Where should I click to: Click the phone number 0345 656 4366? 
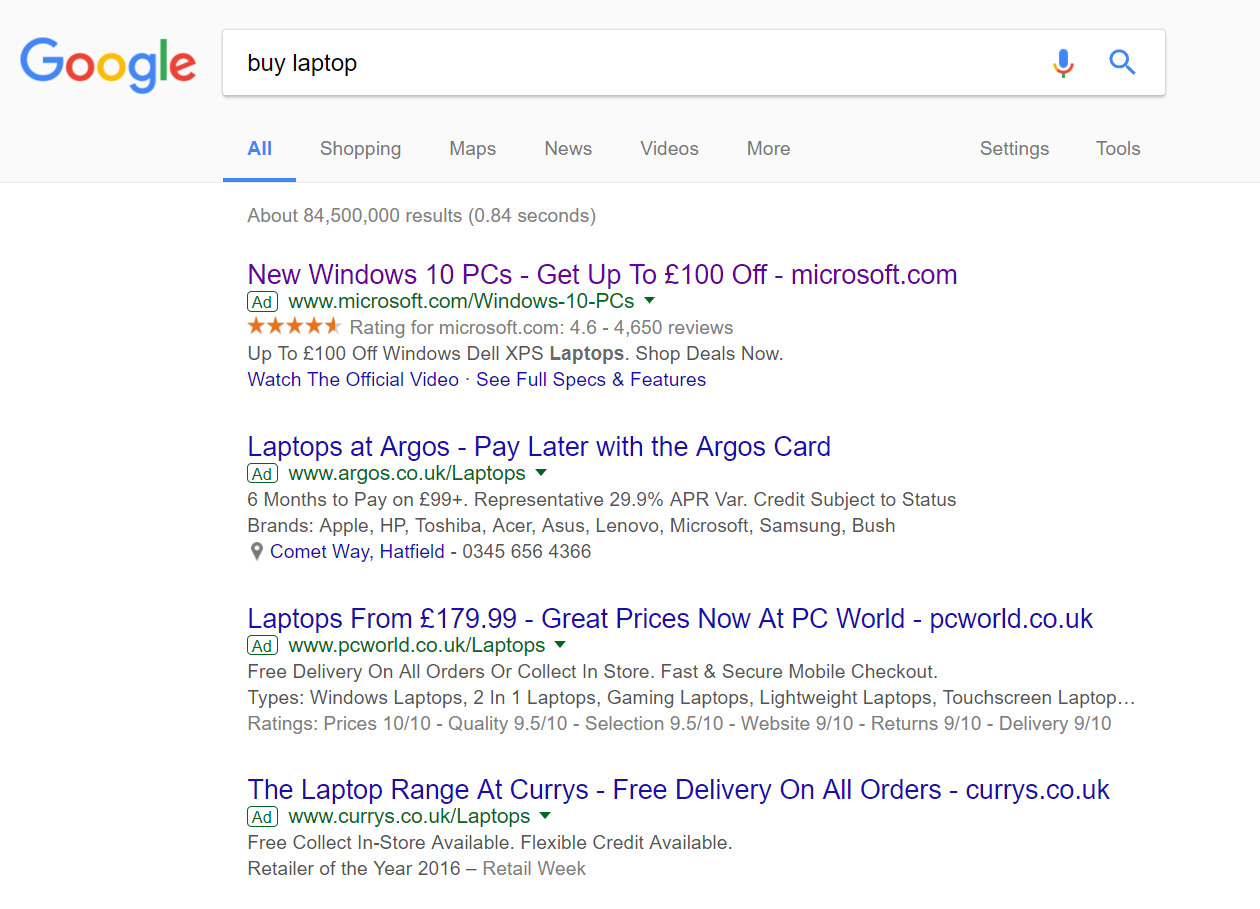point(527,552)
